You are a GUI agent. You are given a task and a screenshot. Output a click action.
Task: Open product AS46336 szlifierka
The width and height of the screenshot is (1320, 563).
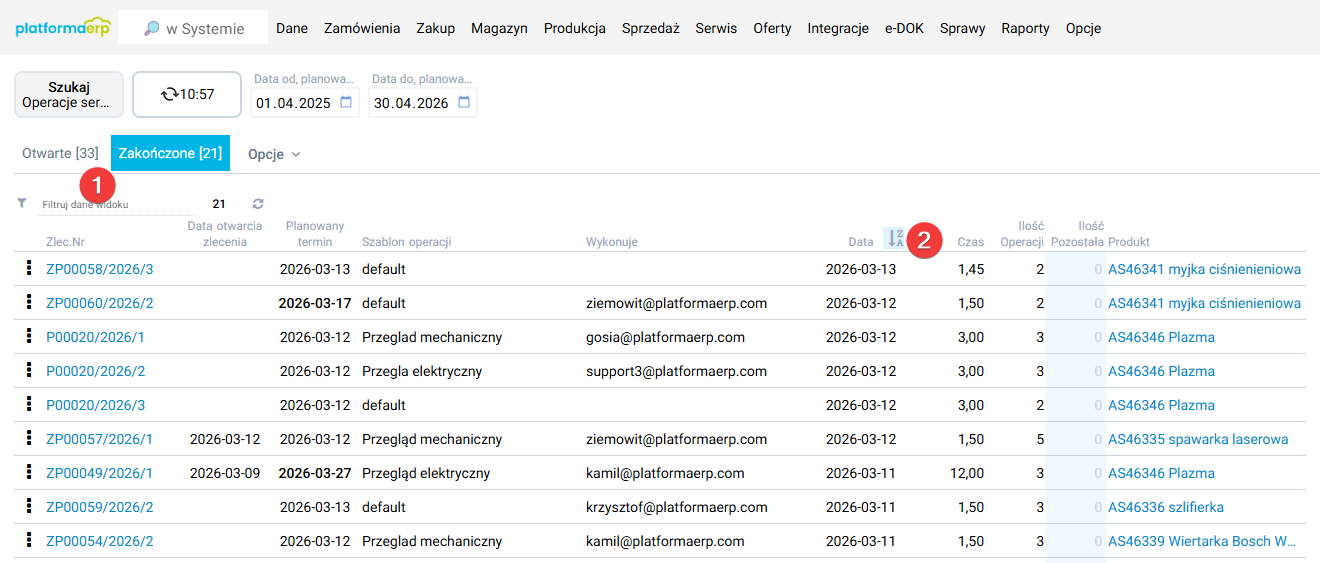[1166, 507]
